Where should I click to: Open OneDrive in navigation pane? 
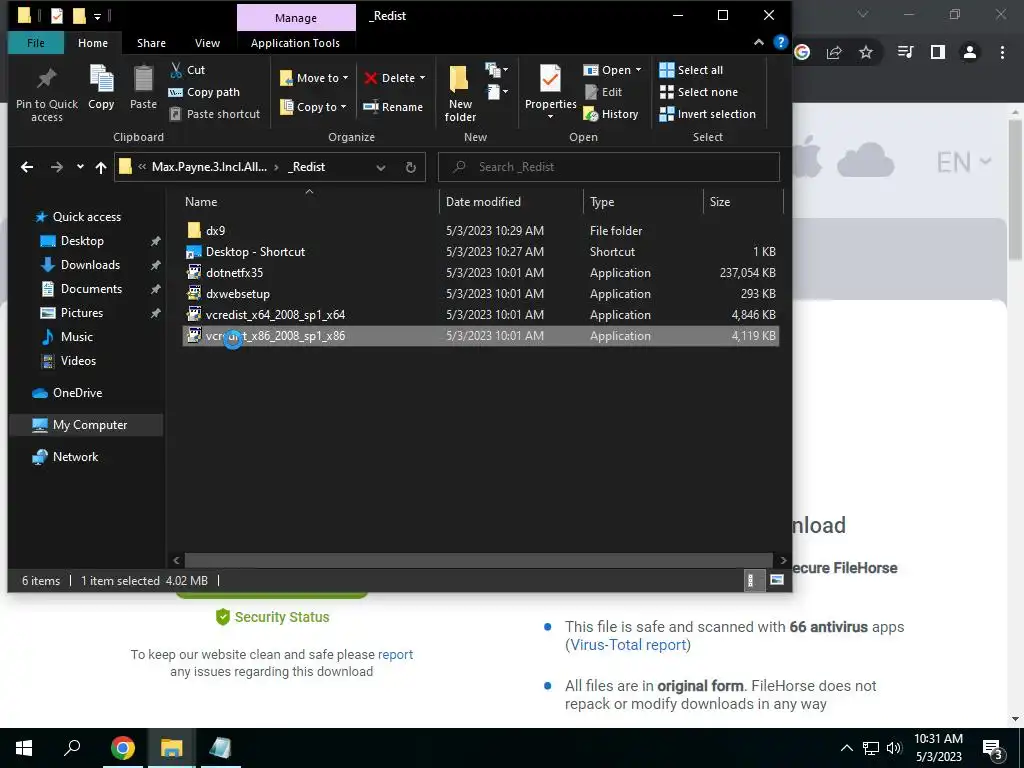point(77,393)
